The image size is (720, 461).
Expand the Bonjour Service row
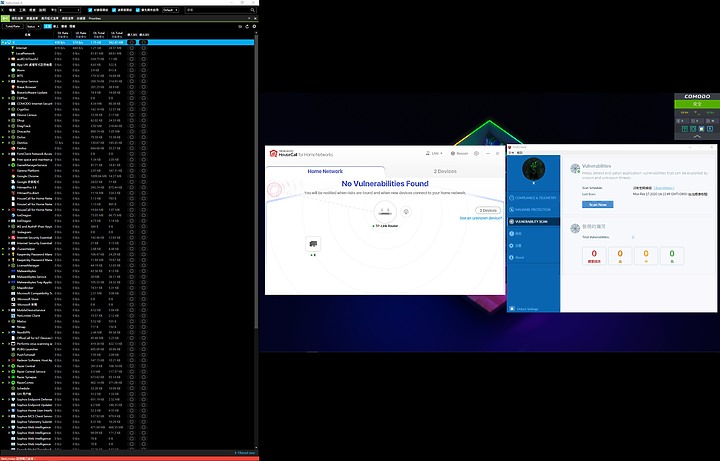(x=9, y=81)
